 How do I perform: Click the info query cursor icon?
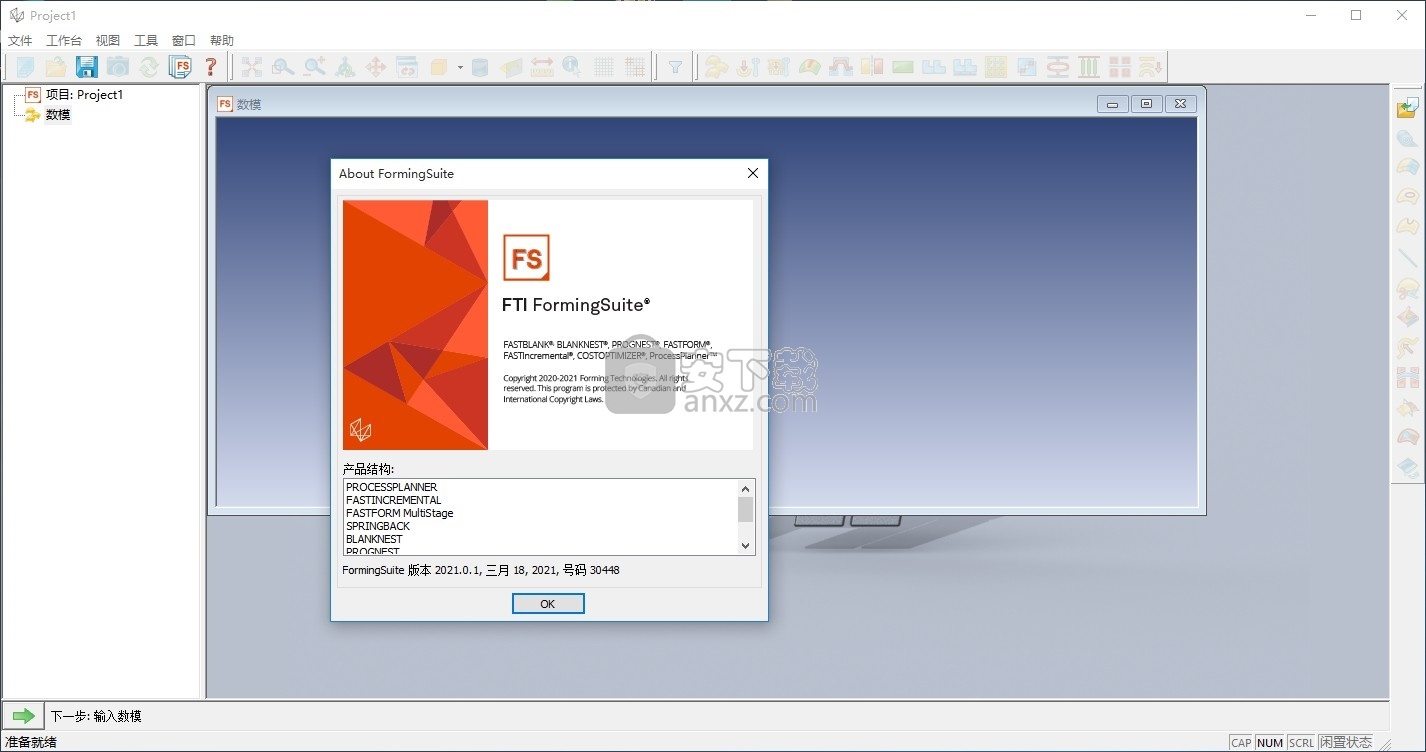pos(572,67)
